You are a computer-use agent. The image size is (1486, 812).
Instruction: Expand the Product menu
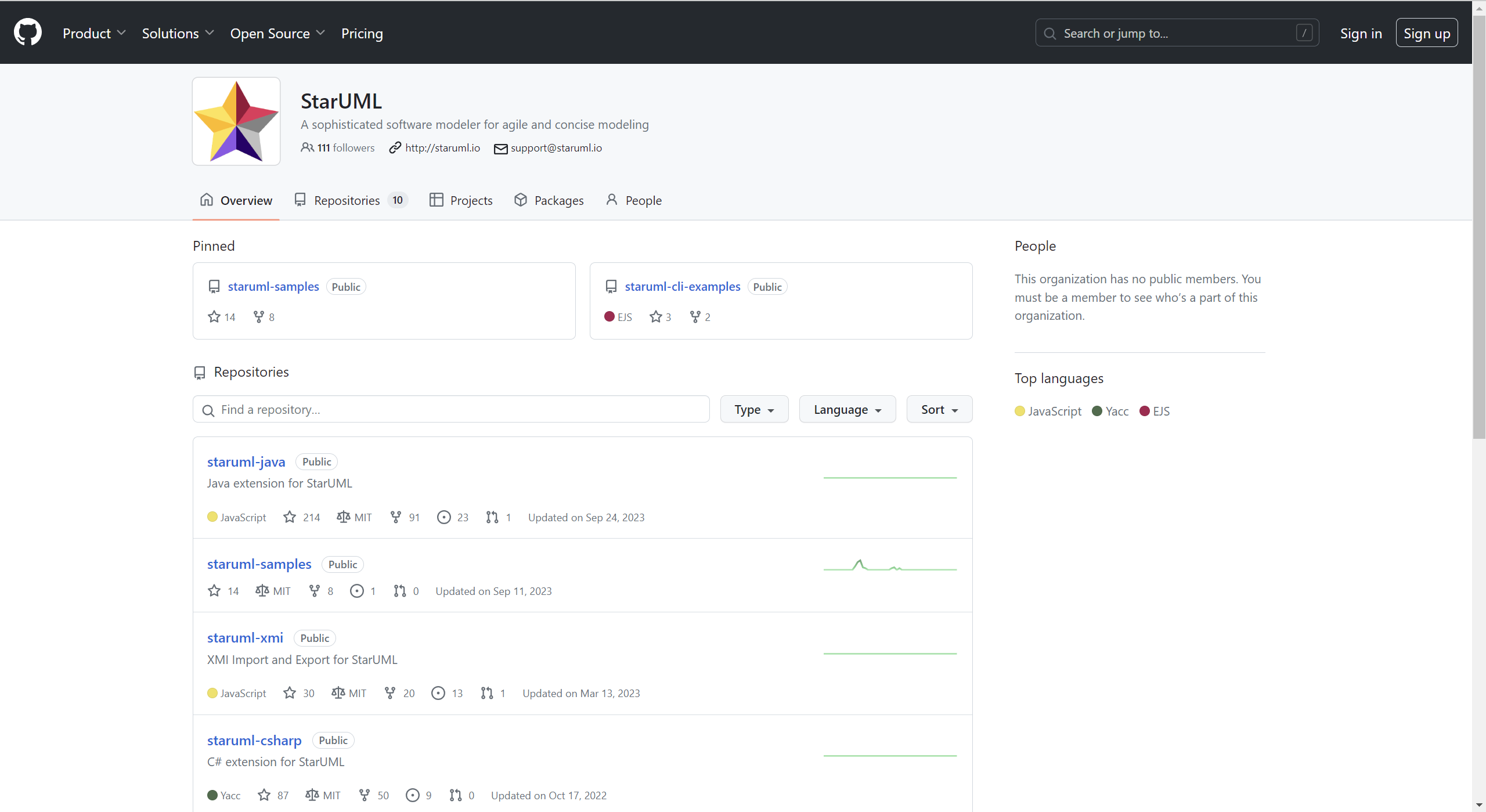(x=94, y=34)
